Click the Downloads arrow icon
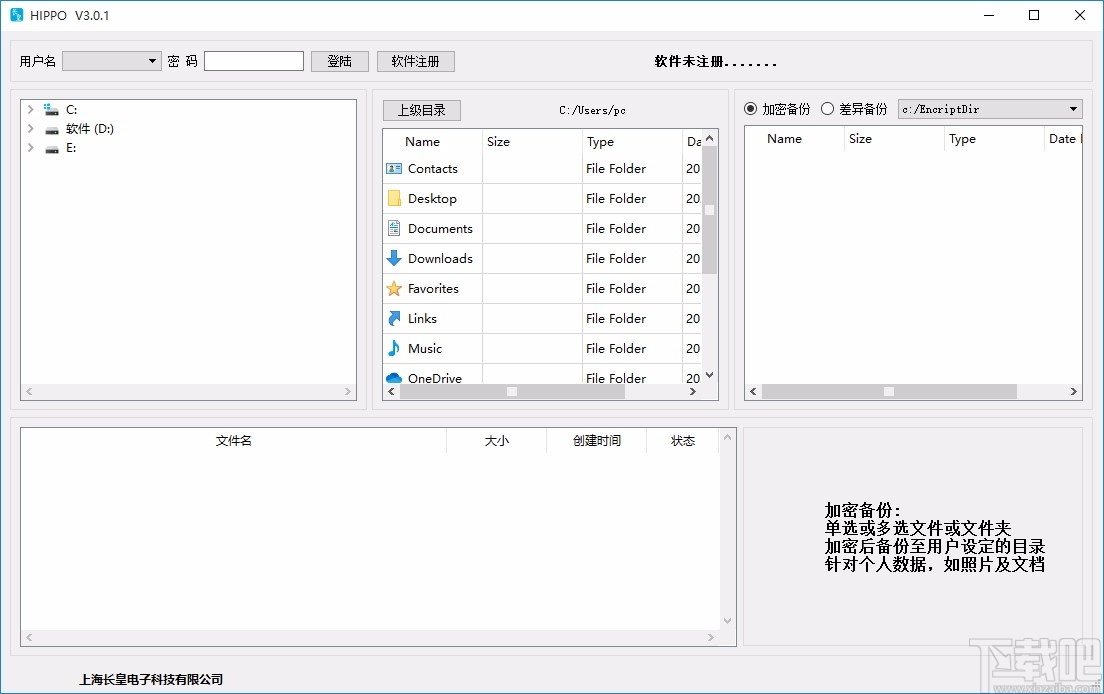This screenshot has height=694, width=1104. pyautogui.click(x=394, y=258)
